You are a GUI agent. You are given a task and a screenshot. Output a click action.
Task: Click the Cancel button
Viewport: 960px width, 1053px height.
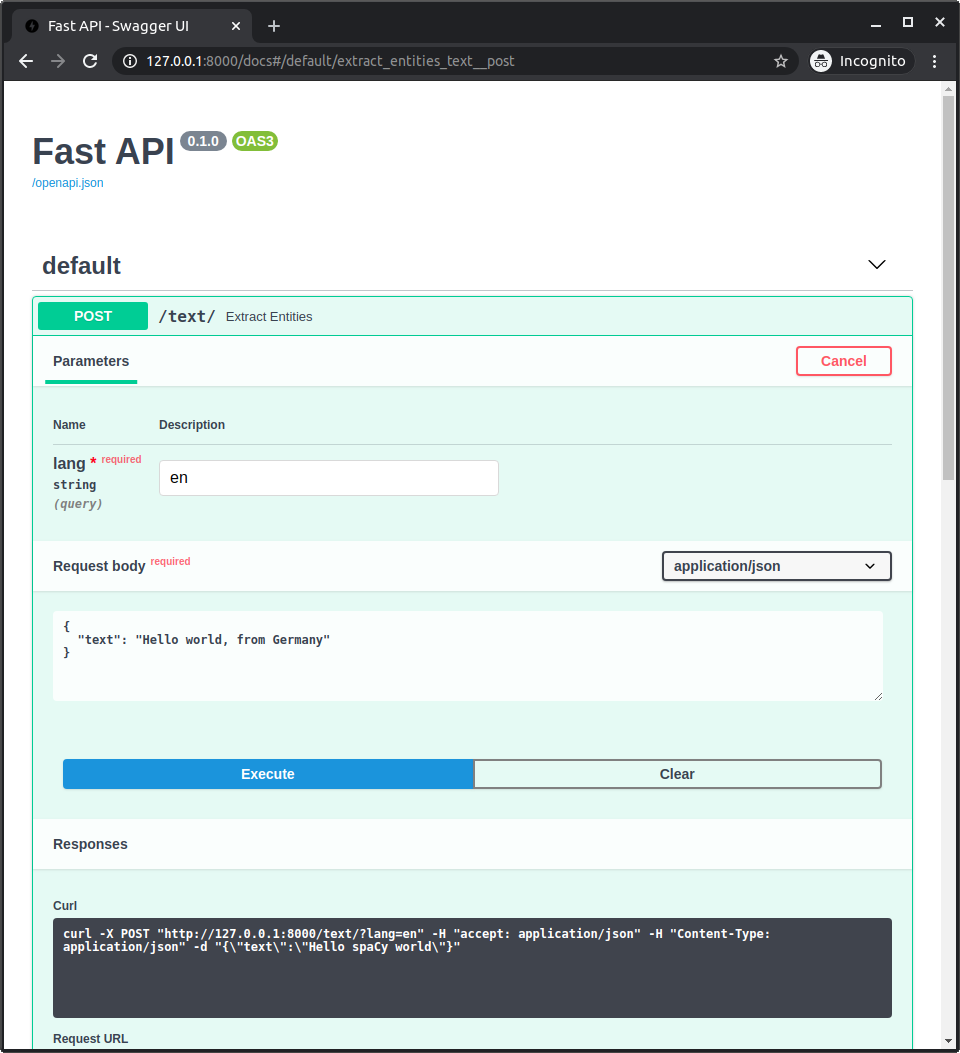coord(843,361)
